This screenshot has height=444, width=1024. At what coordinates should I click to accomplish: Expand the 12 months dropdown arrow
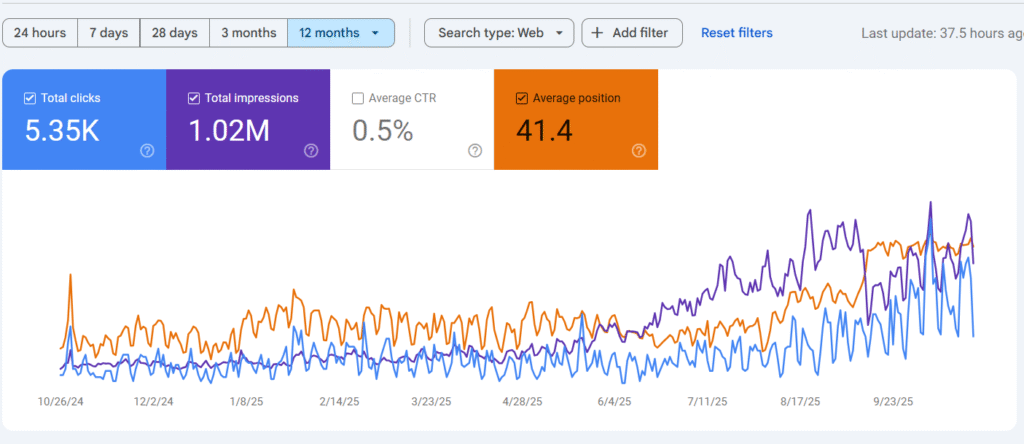(x=375, y=33)
